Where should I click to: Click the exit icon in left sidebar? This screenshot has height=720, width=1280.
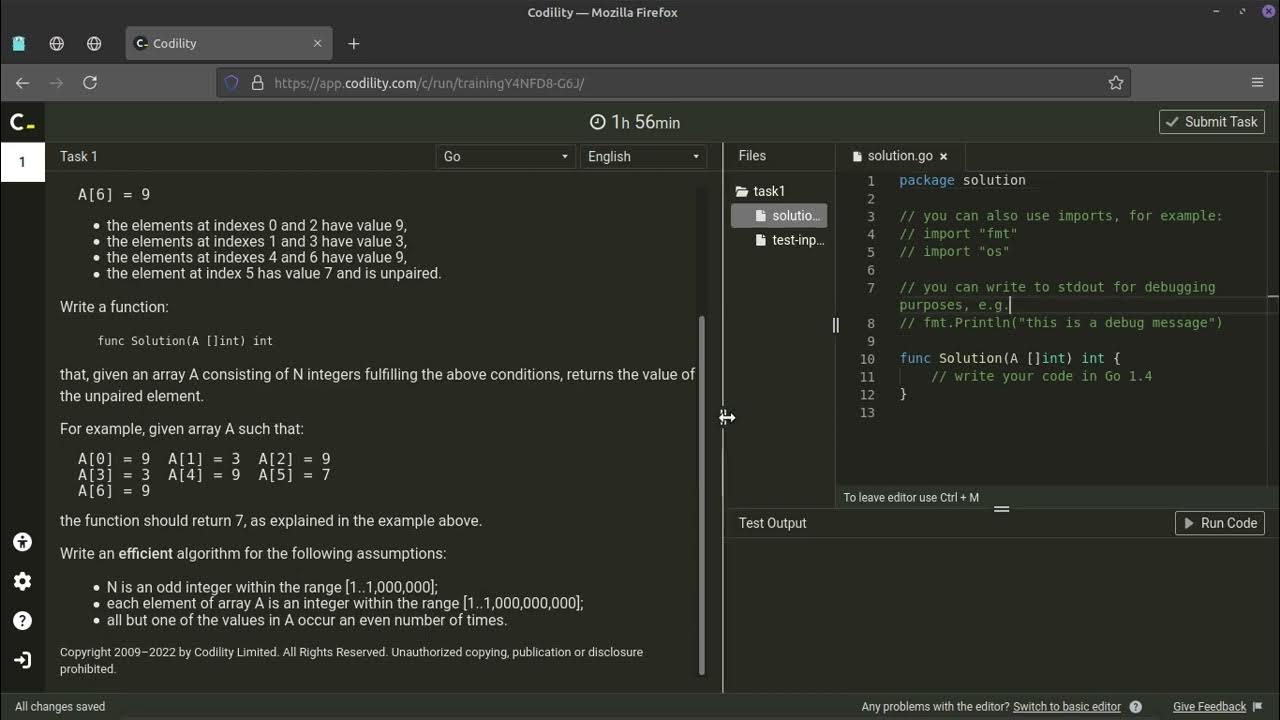[22, 660]
